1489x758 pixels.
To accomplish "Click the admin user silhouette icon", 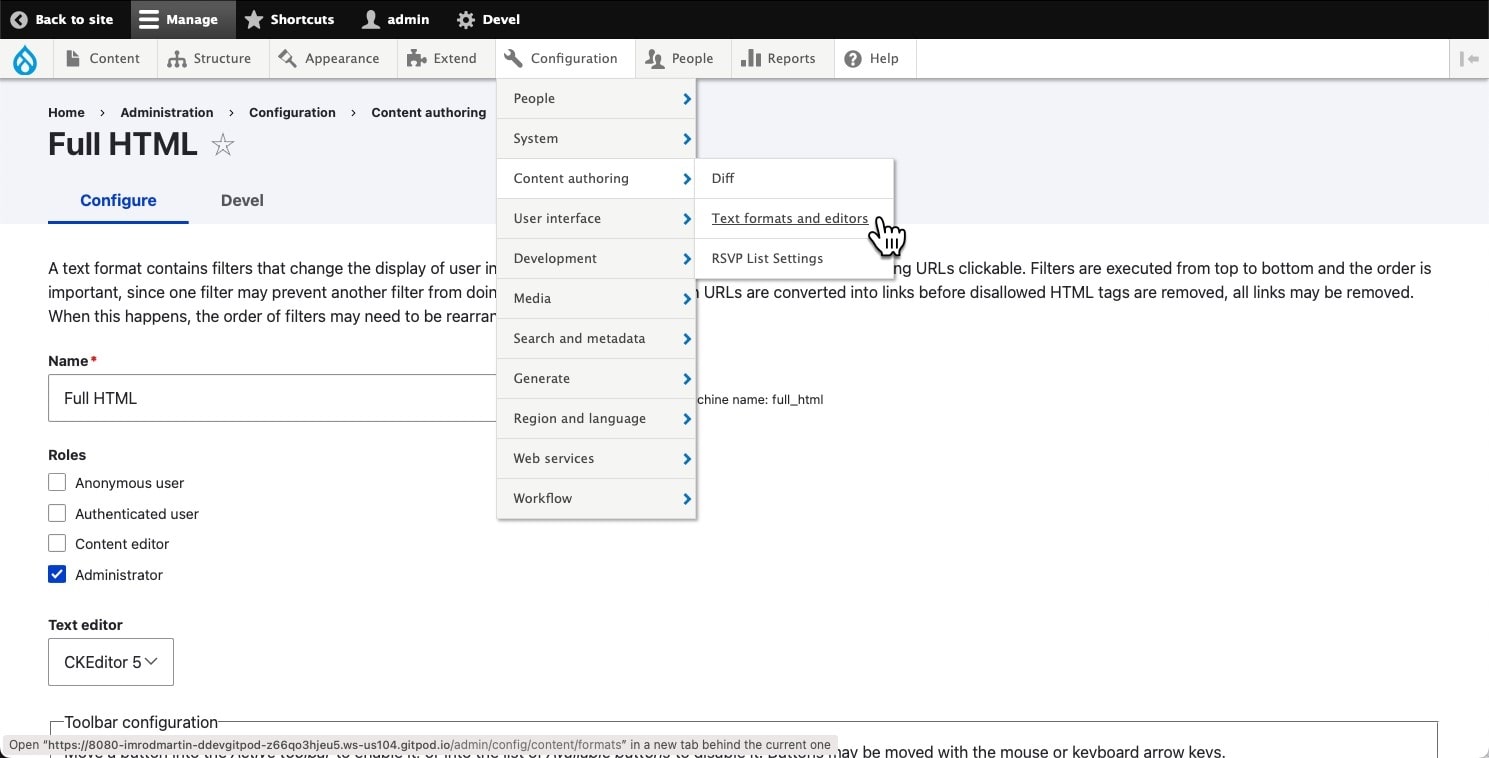I will (371, 19).
